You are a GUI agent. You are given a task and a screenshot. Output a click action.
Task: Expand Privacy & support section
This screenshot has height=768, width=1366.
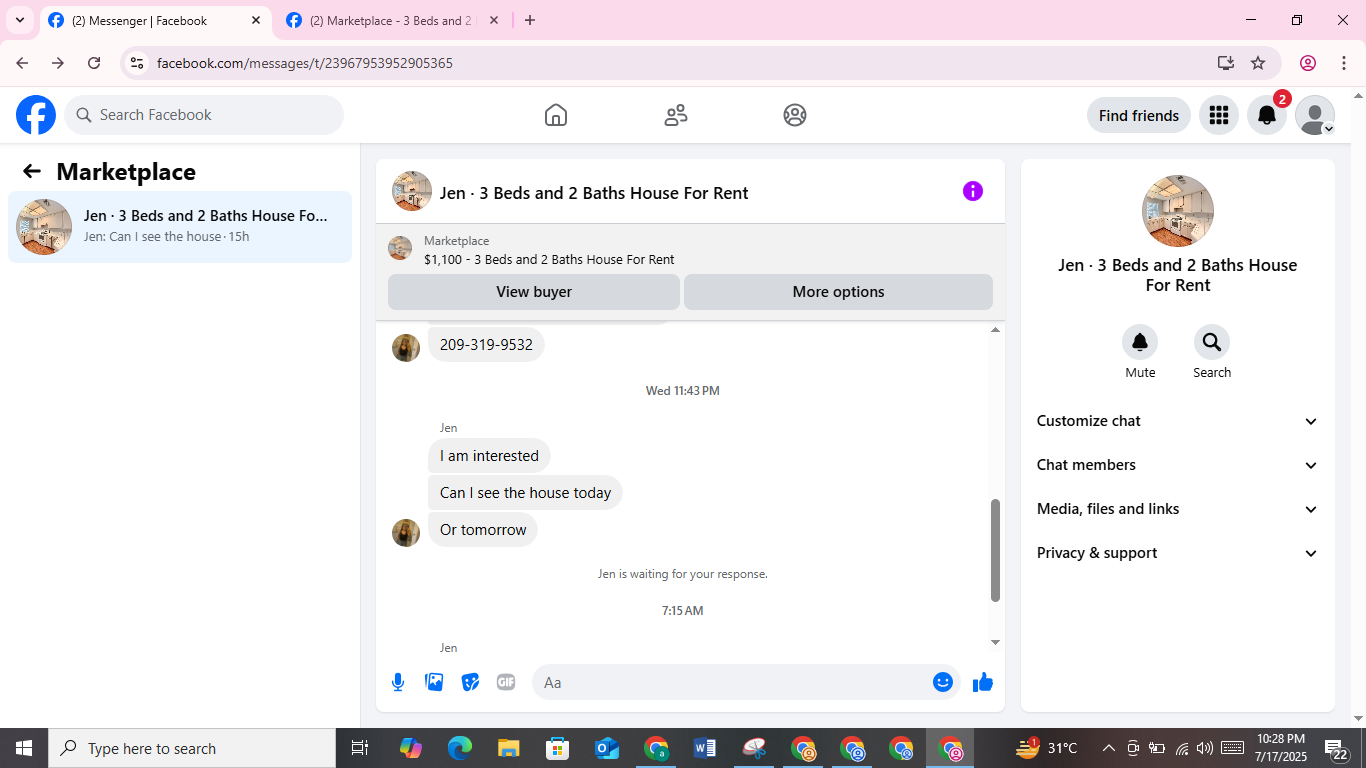tap(1178, 553)
